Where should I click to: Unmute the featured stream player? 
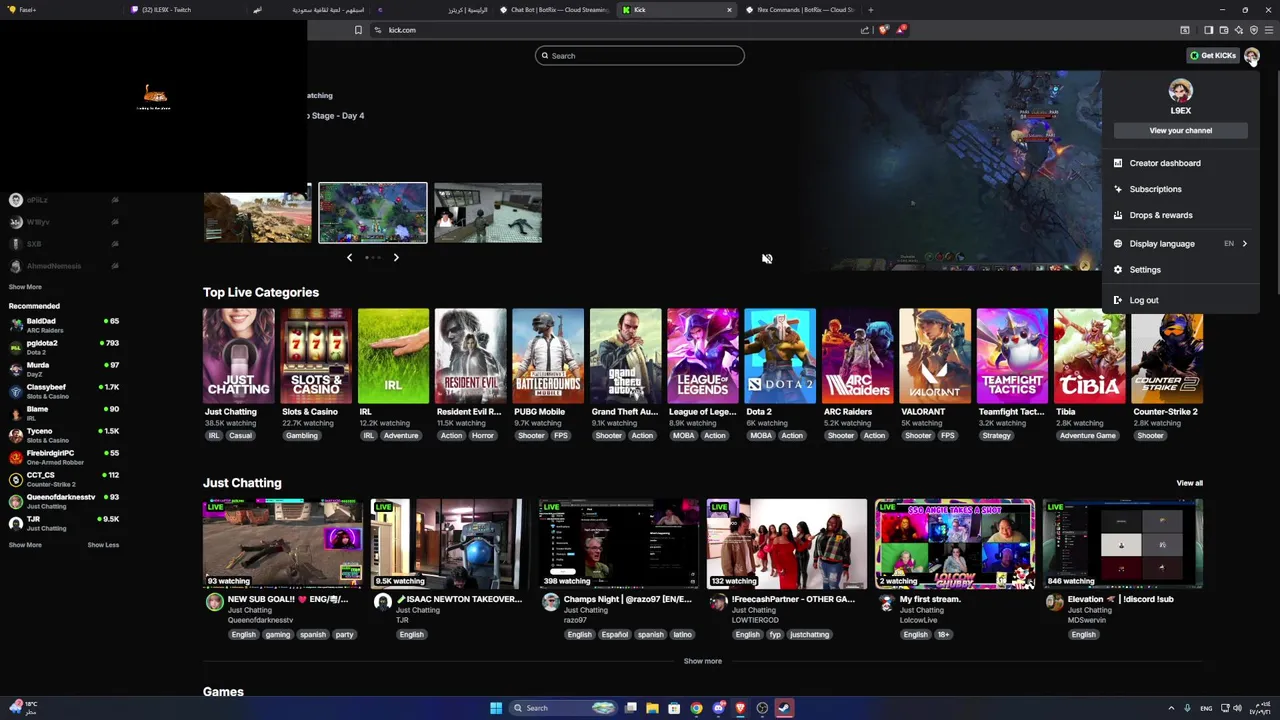pos(767,259)
